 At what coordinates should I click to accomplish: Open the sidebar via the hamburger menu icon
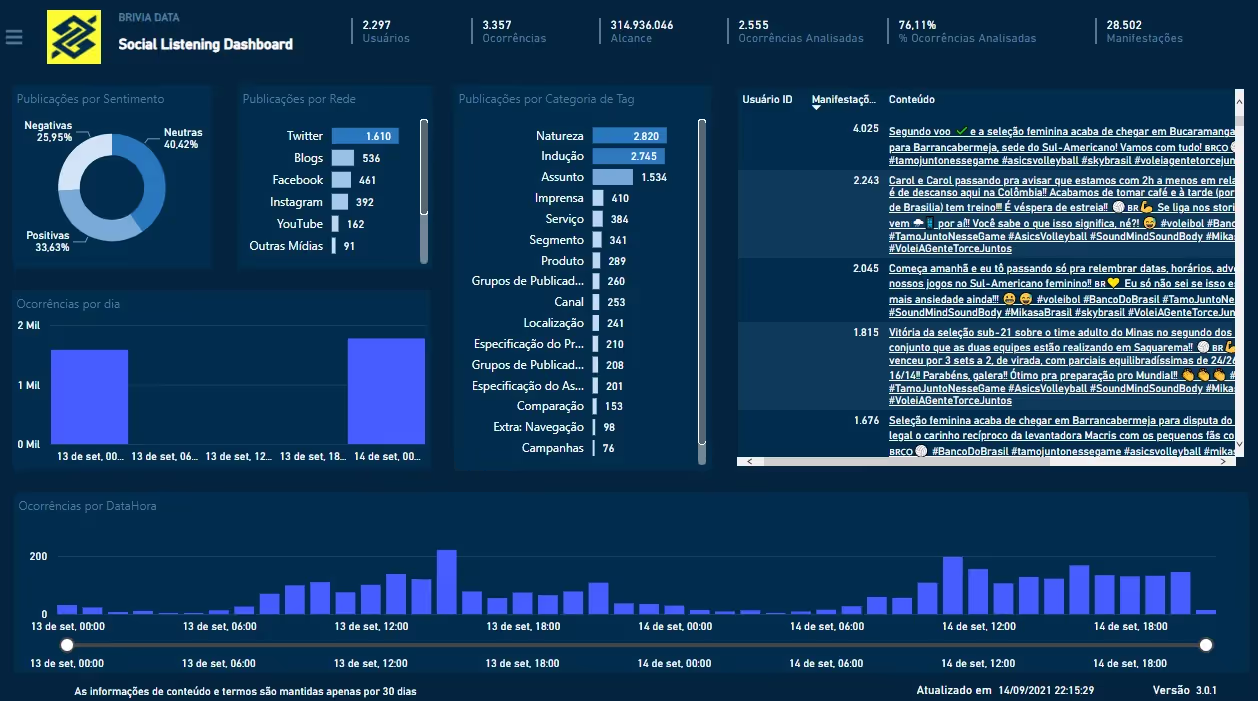click(13, 39)
